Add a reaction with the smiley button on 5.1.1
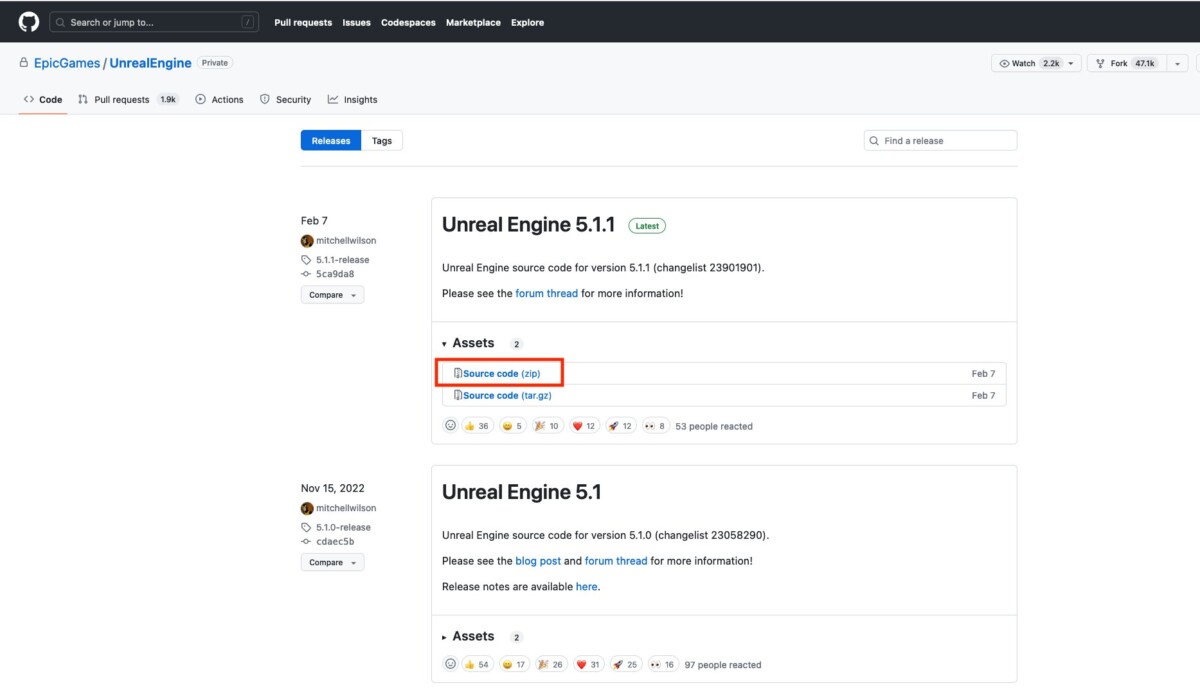Screen dimensions: 1200x699 (x=450, y=426)
